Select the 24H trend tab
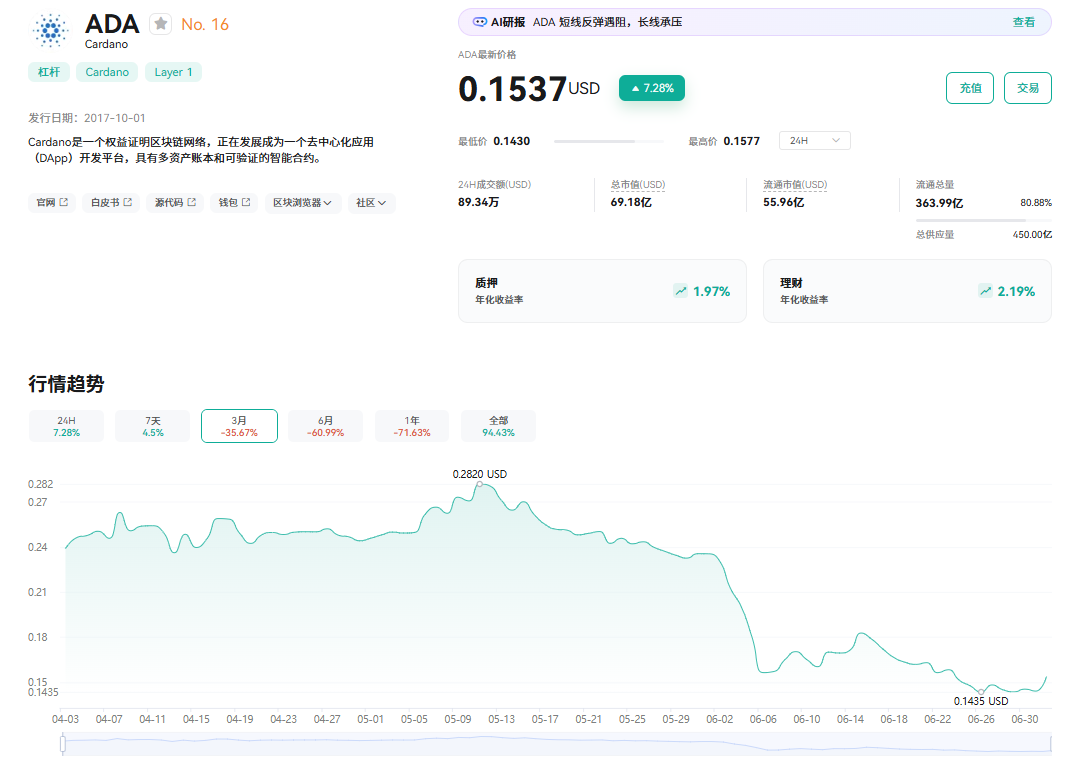This screenshot has height=782, width=1086. coord(66,426)
